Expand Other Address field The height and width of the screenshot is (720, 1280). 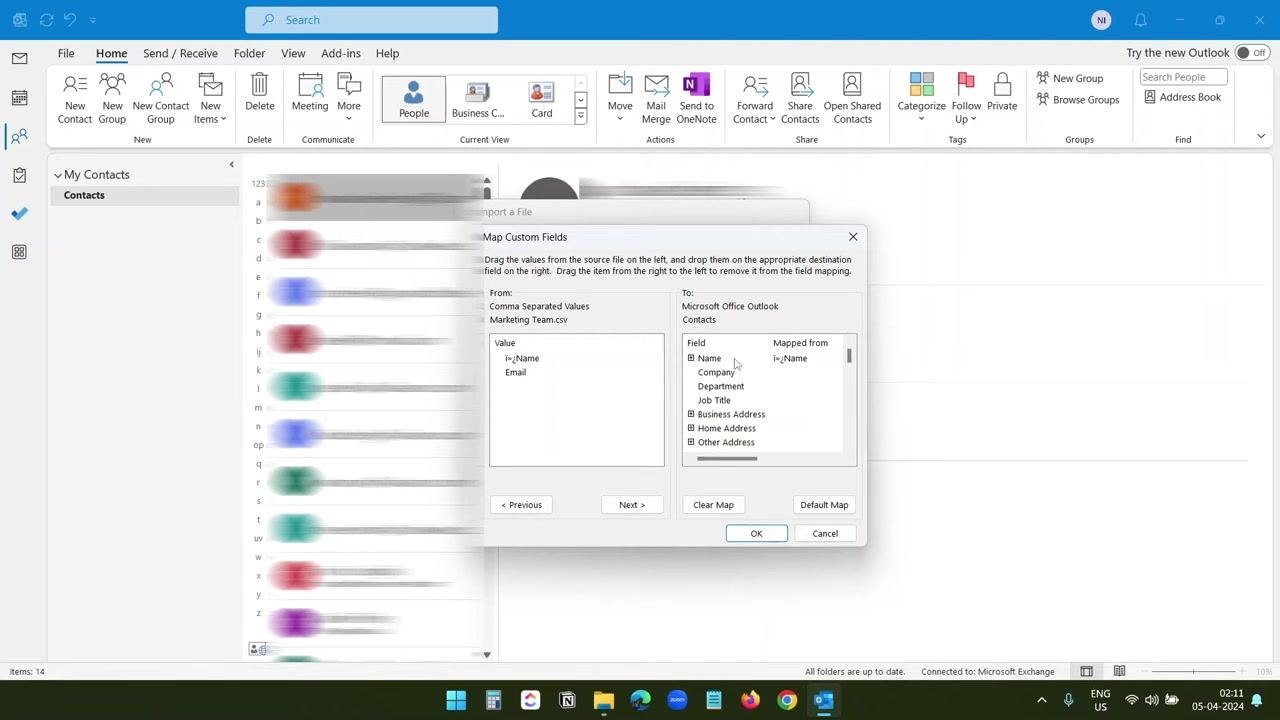(x=691, y=442)
